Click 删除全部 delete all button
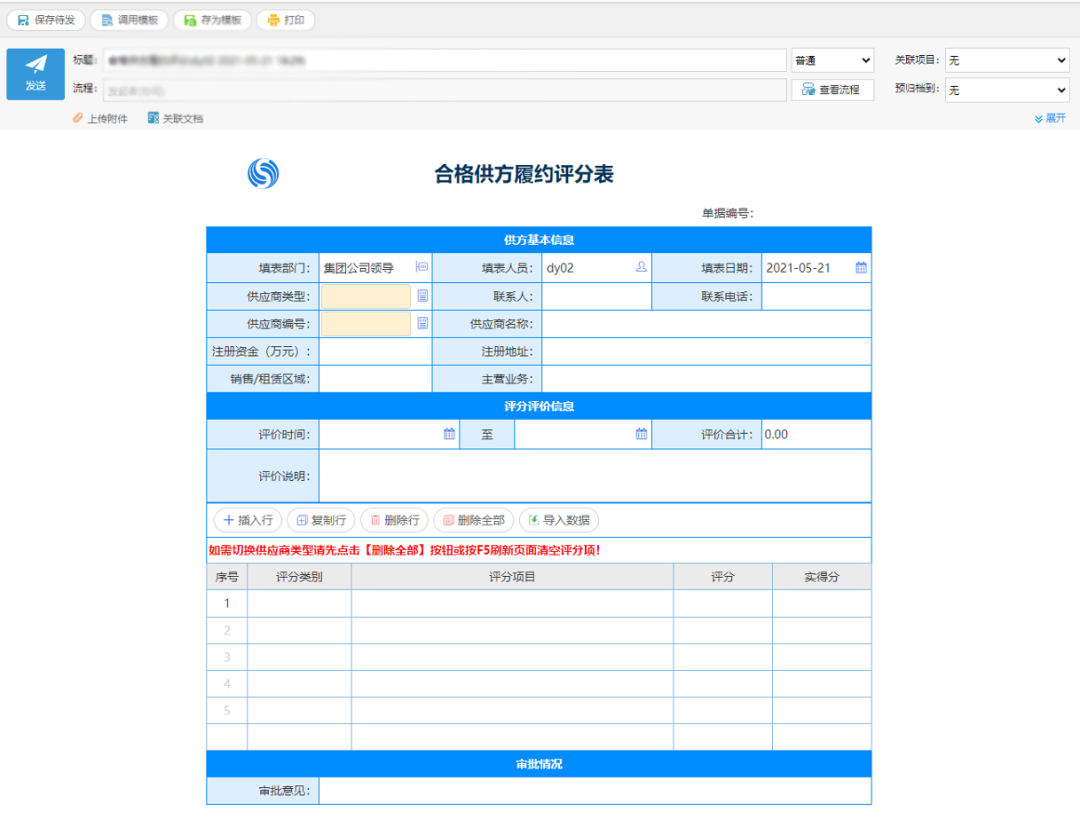The width and height of the screenshot is (1080, 820). 474,520
